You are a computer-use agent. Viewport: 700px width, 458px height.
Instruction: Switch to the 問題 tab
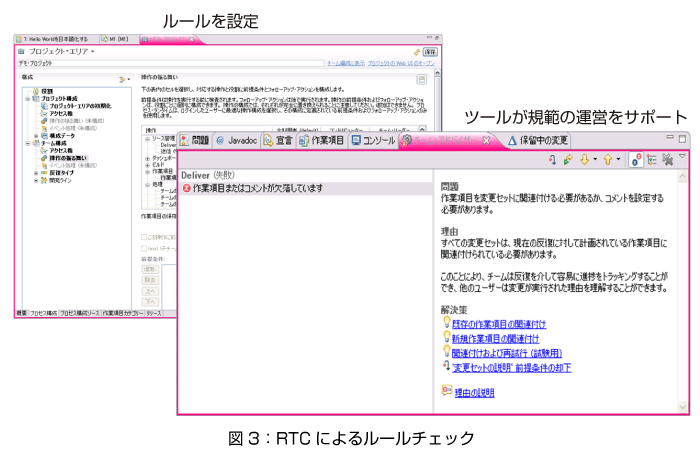pyautogui.click(x=194, y=141)
